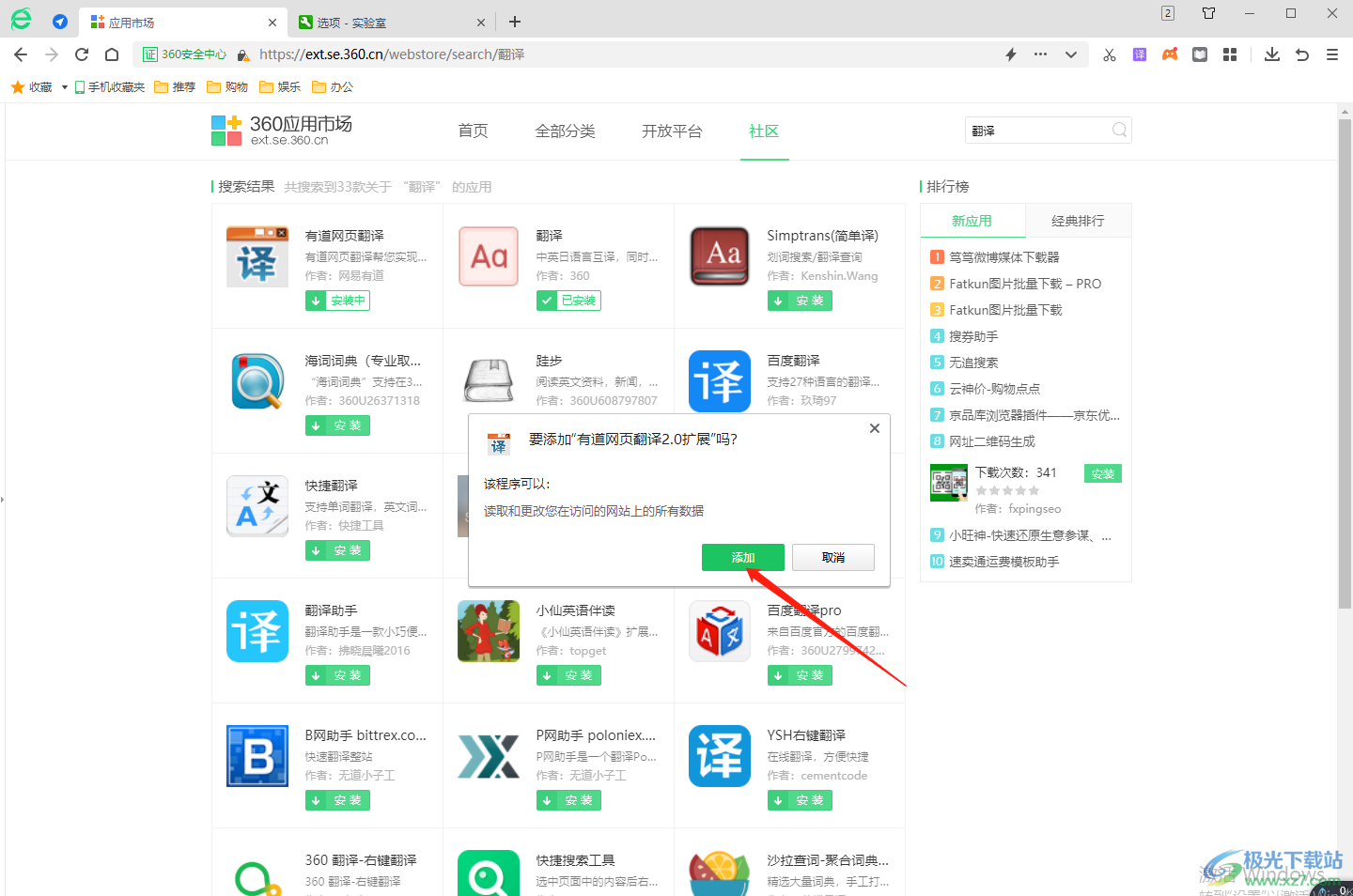Open the 娱乐 bookmarks folder

280,87
